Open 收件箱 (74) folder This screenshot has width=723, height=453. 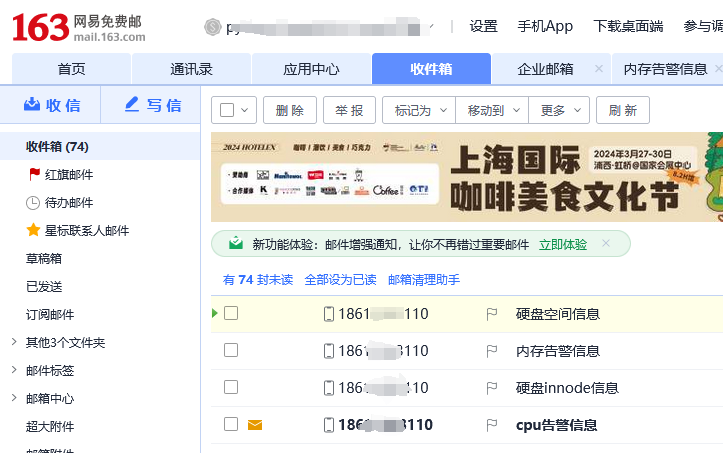(100, 146)
